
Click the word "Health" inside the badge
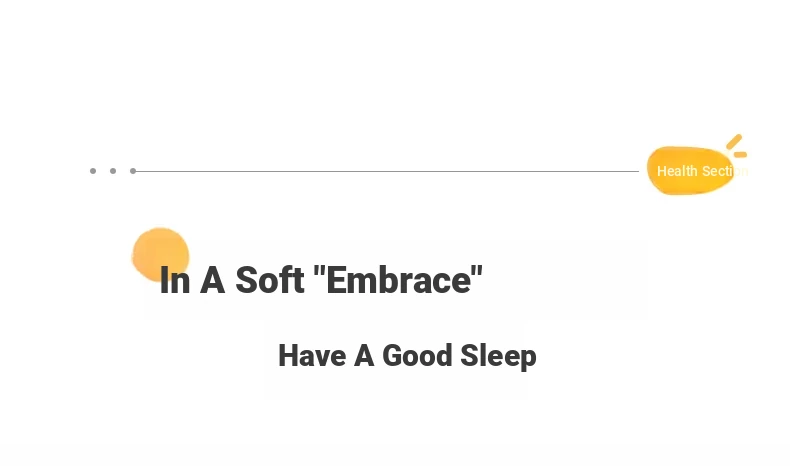(677, 171)
